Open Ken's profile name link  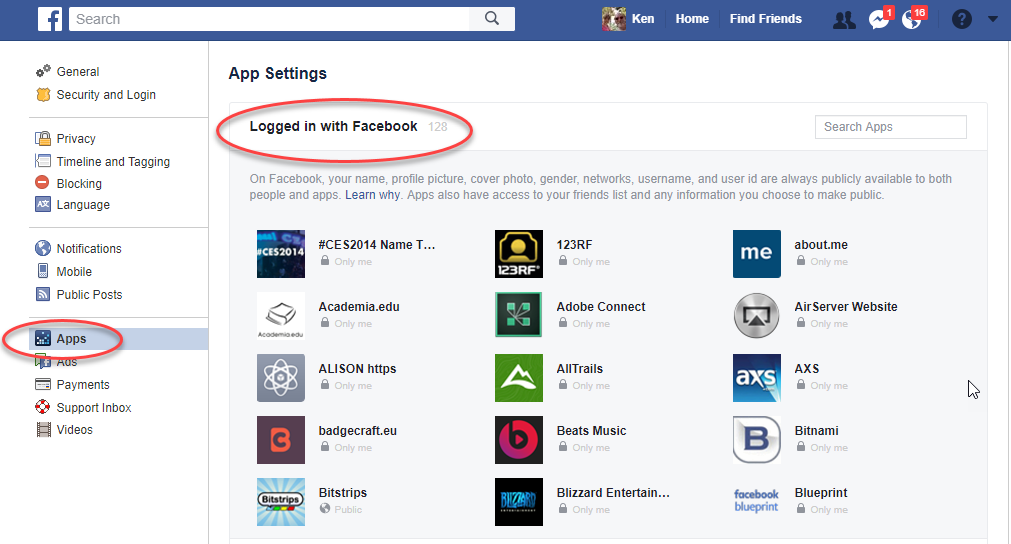coord(643,19)
